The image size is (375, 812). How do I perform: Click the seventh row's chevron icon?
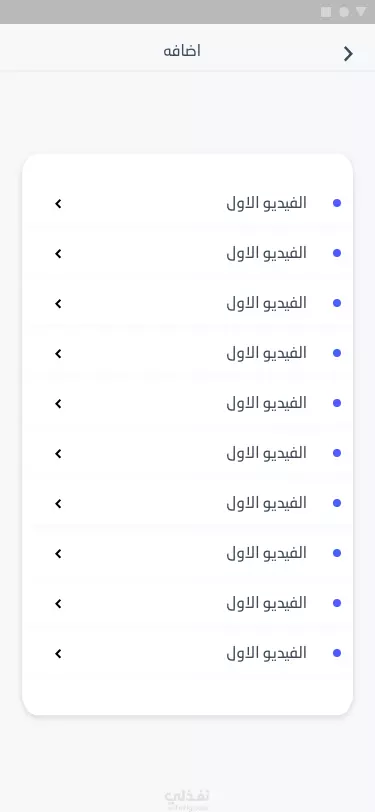(x=59, y=503)
